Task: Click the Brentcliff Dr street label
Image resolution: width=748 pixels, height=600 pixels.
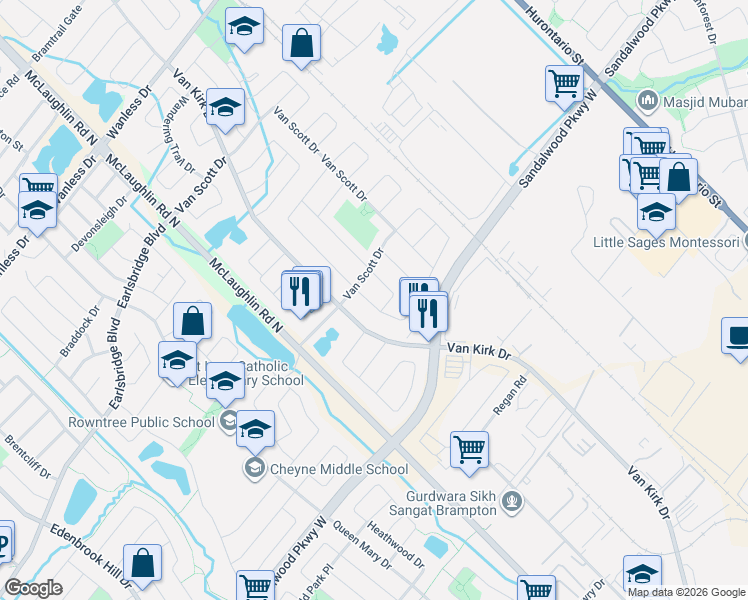Action: 28,456
